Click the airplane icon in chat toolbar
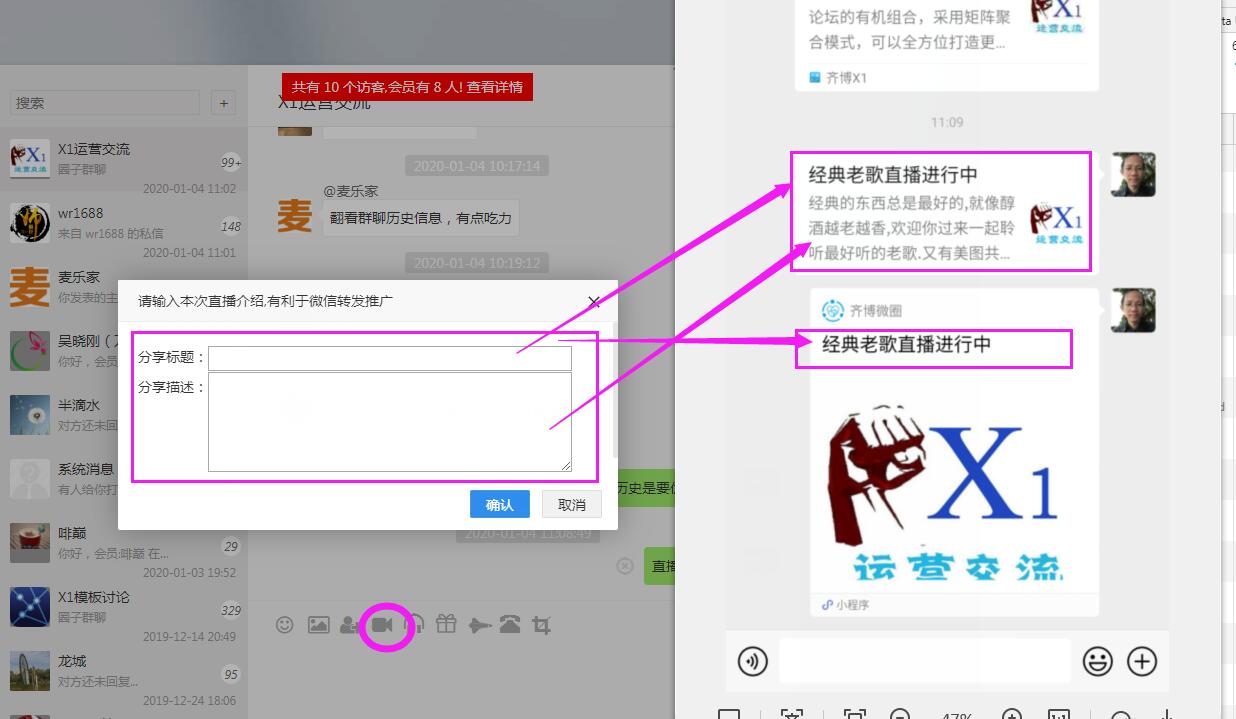Image resolution: width=1236 pixels, height=719 pixels. 479,625
